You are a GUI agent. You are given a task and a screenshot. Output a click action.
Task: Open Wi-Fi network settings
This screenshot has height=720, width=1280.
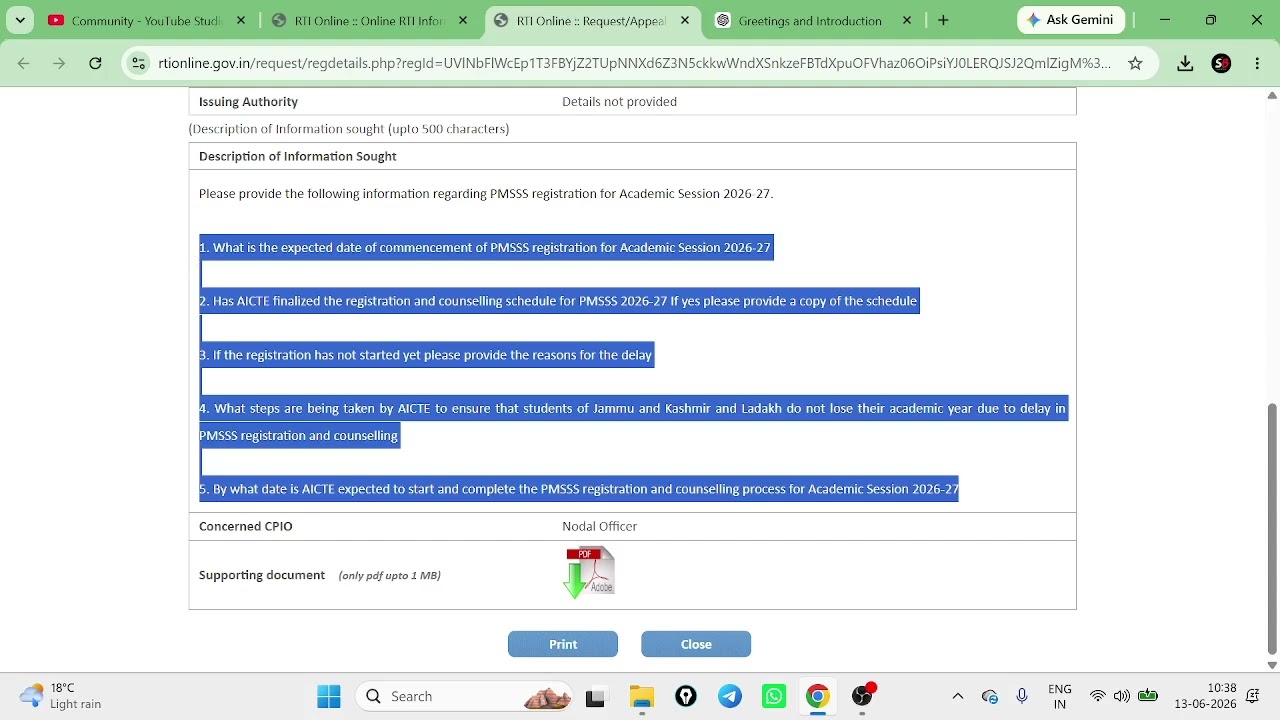click(1098, 696)
